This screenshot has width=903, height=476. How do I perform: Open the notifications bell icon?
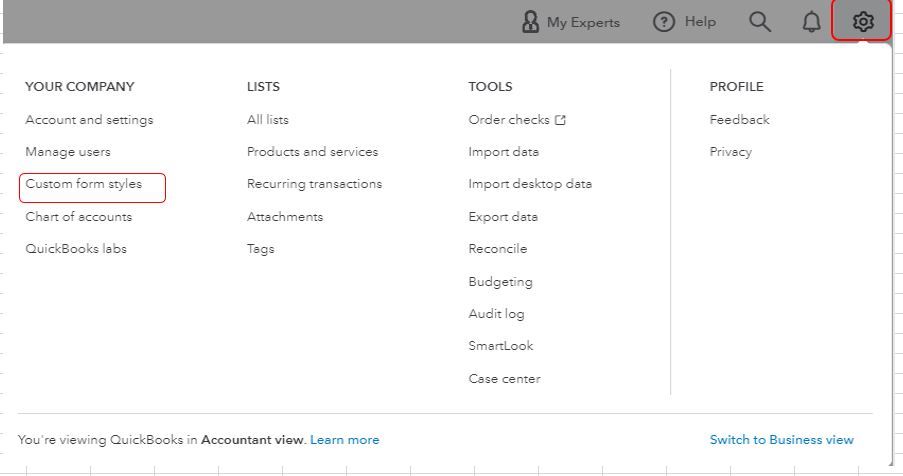coord(811,22)
